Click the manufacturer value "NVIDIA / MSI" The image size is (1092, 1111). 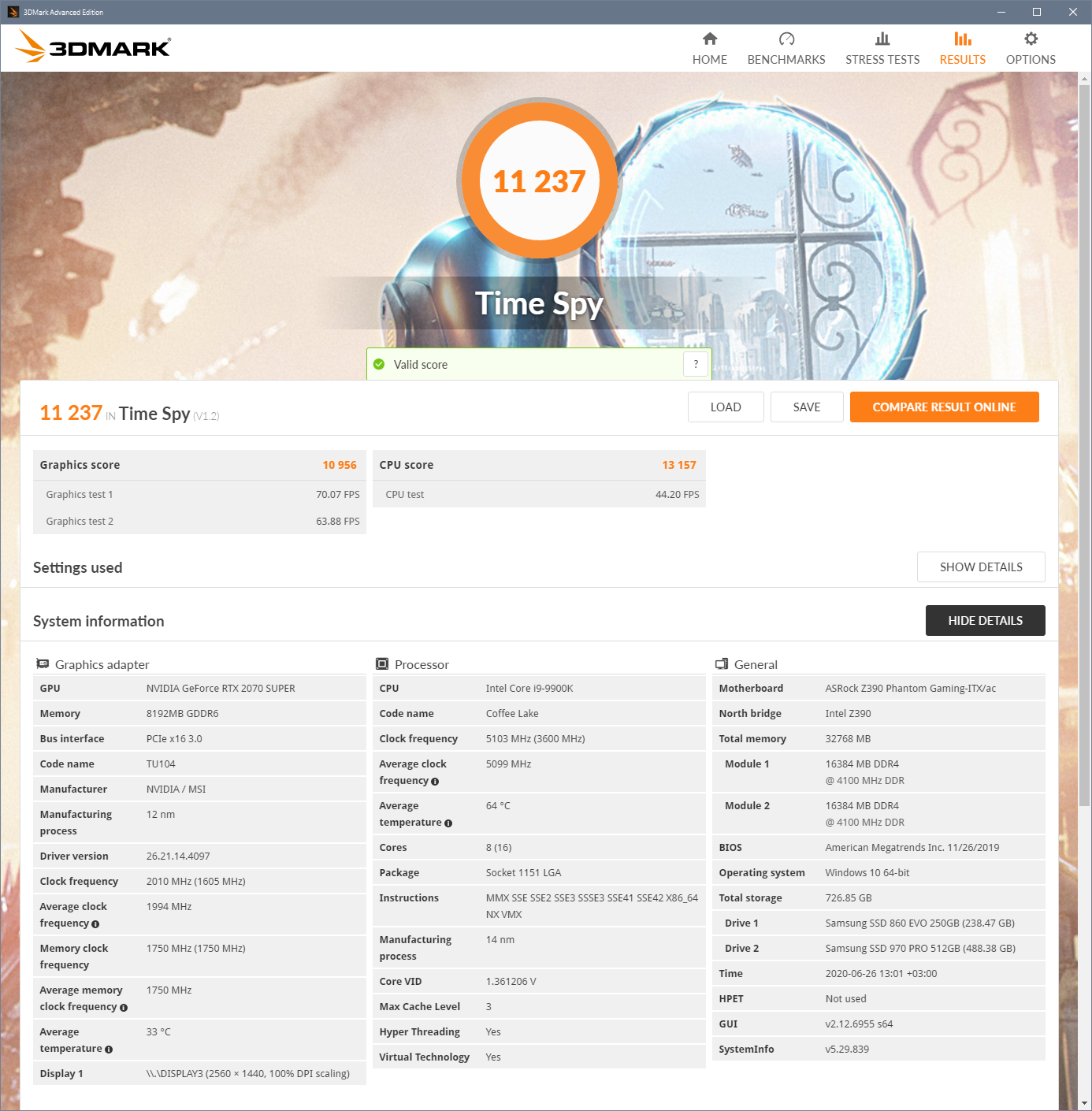point(176,790)
